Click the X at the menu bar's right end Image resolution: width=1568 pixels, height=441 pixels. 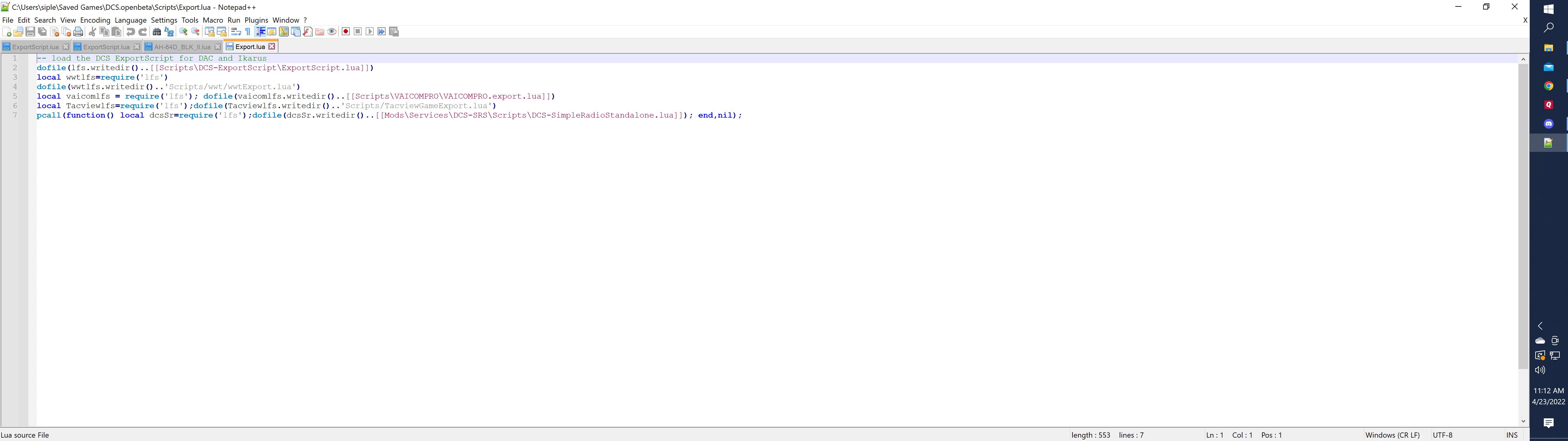1525,20
